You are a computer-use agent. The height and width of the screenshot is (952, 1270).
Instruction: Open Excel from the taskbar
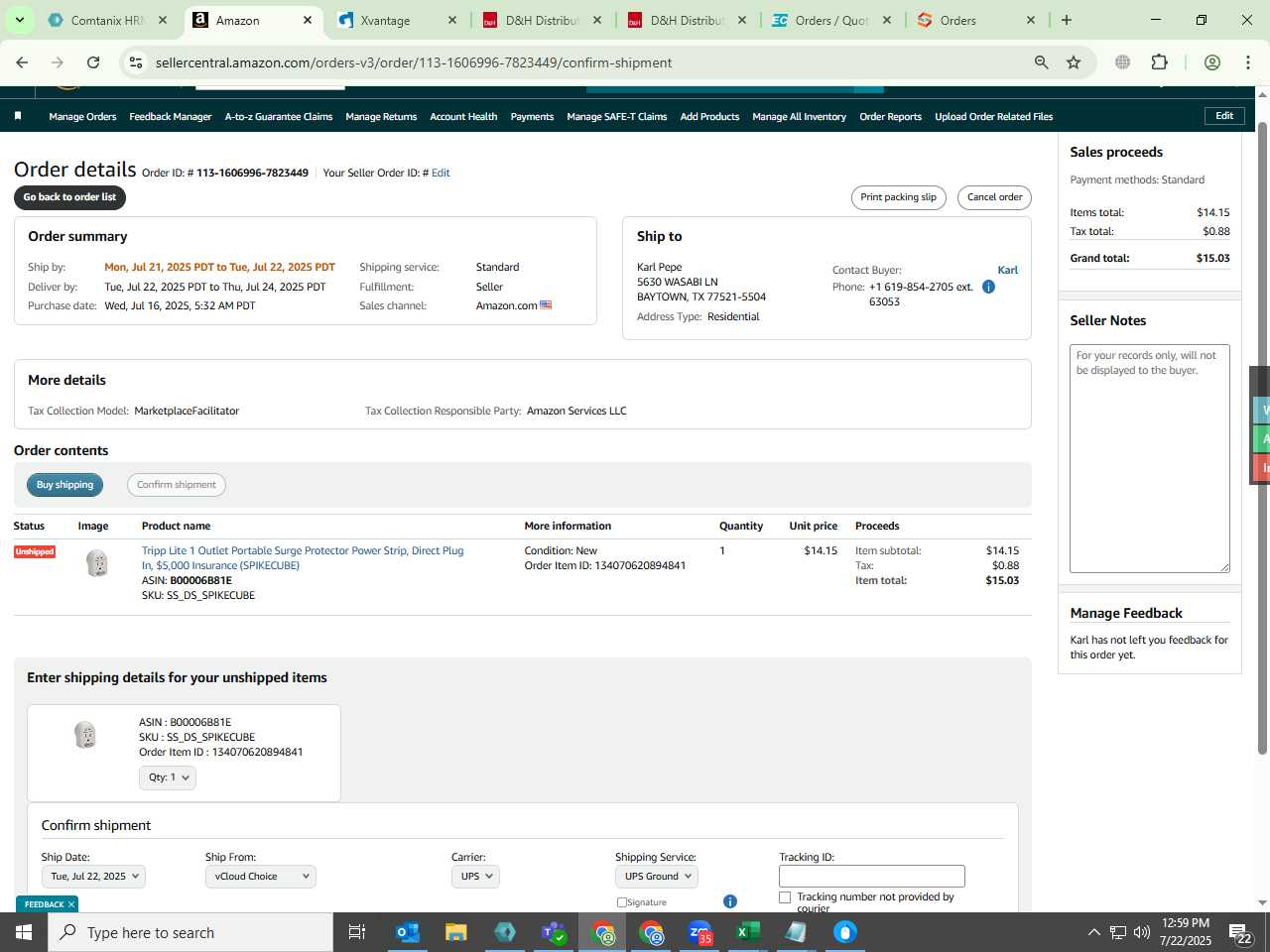[x=748, y=932]
